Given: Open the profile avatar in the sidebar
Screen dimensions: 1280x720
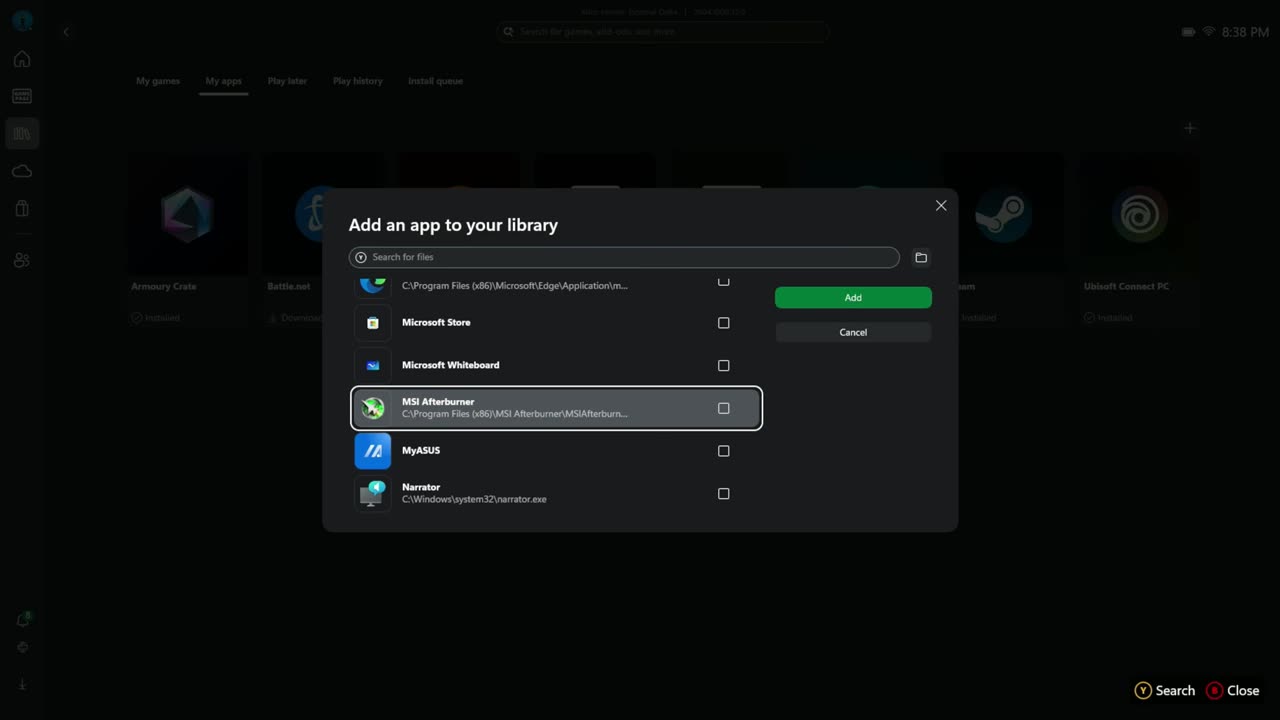Looking at the screenshot, I should (x=22, y=21).
